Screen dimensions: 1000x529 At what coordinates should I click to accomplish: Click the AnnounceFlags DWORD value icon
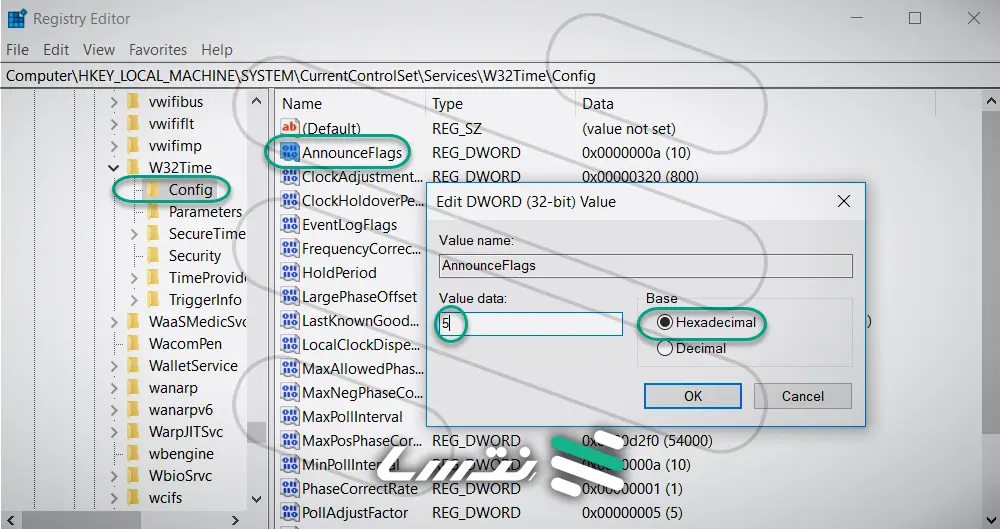pyautogui.click(x=290, y=153)
